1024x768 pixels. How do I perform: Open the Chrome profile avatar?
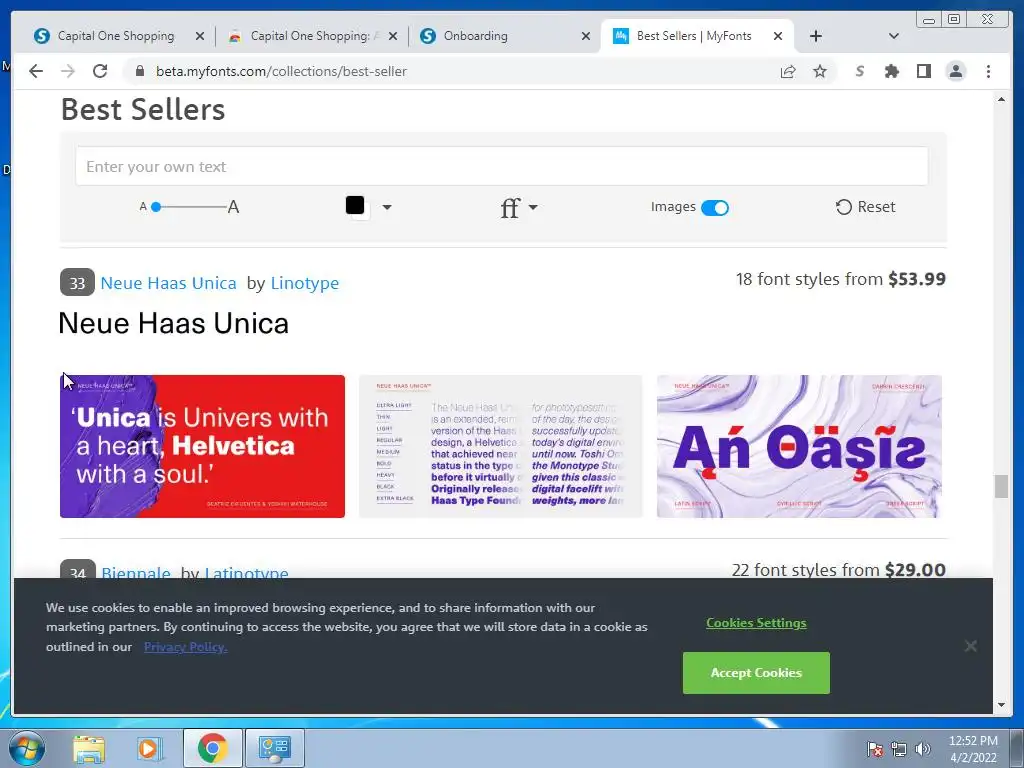955,71
